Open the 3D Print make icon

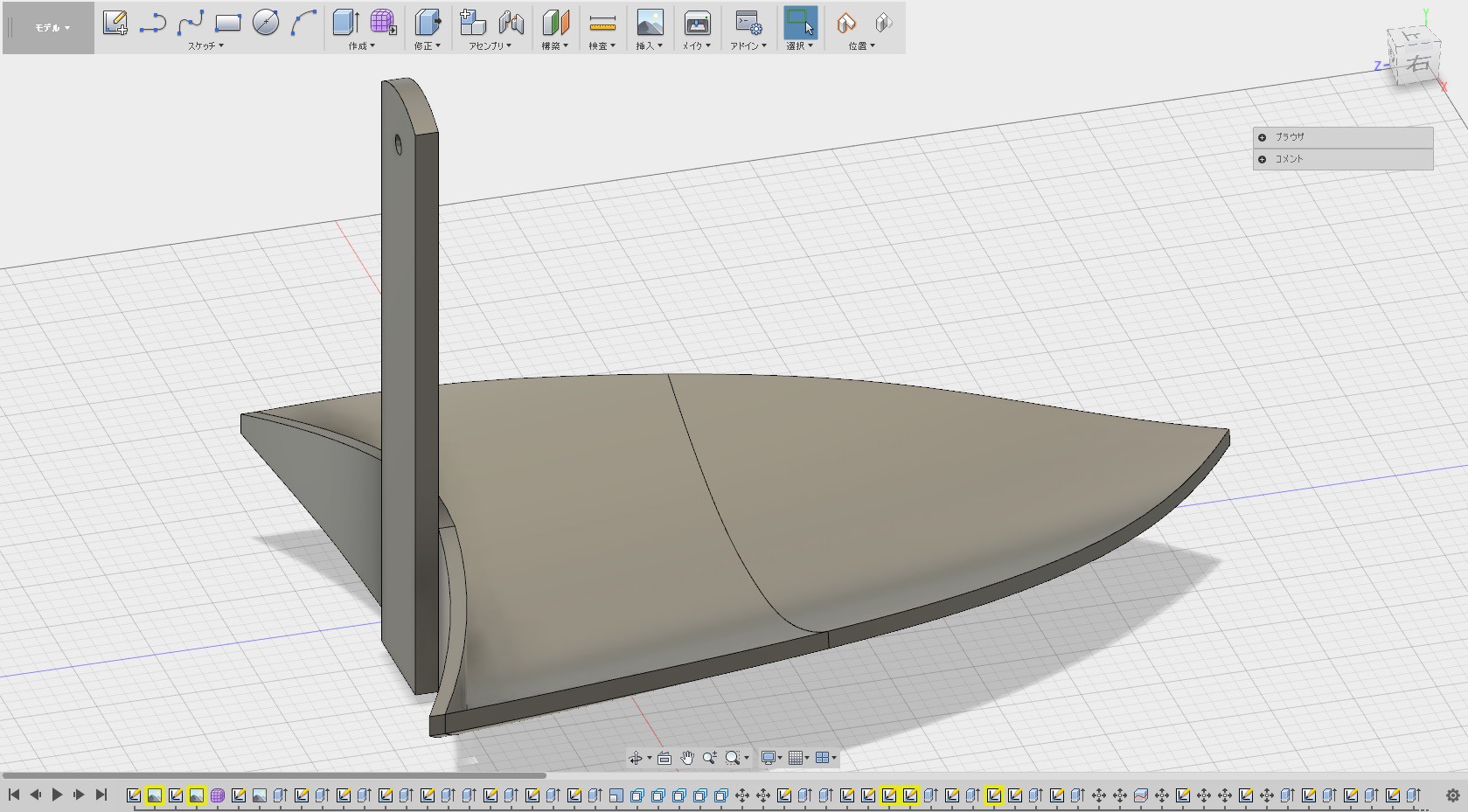coord(697,23)
